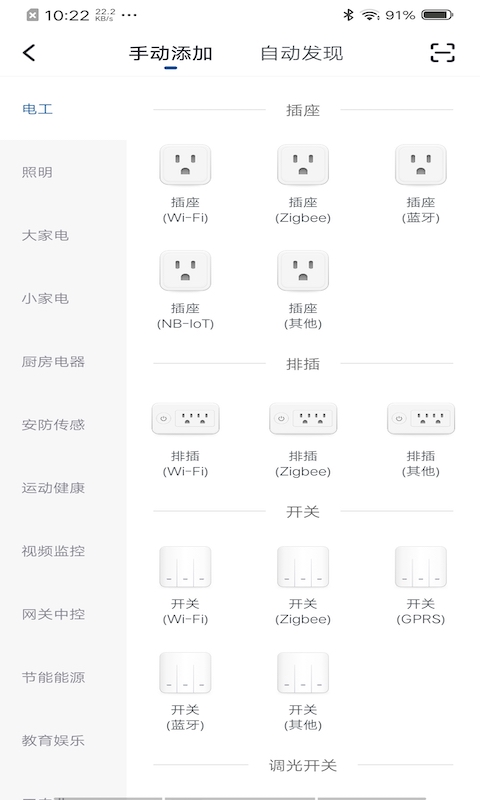Tap the back arrow icon
480x800 pixels.
[x=29, y=53]
